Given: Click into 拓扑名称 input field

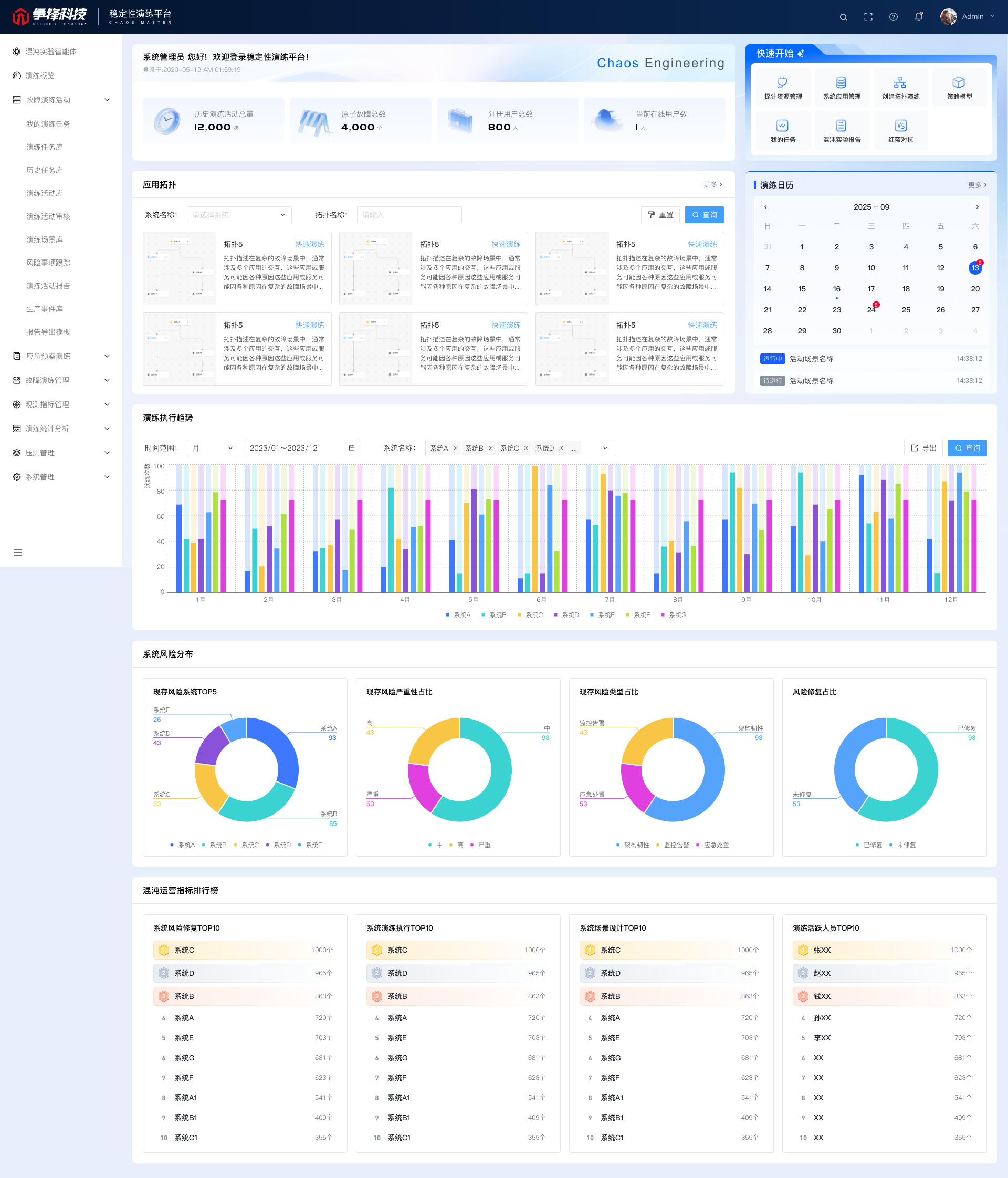Looking at the screenshot, I should click(x=409, y=215).
